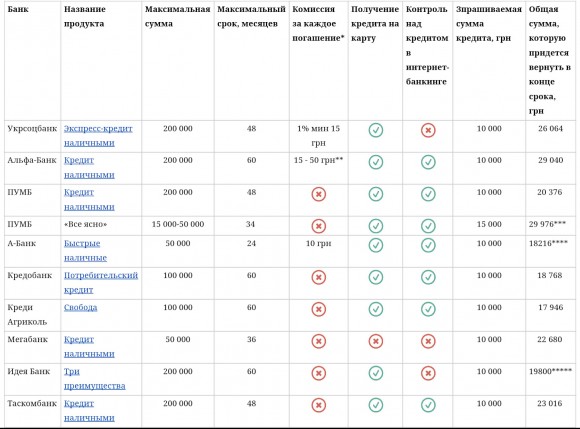Click Альфа-Банк green check for internet-banking
580x429 pixels.
428,162
